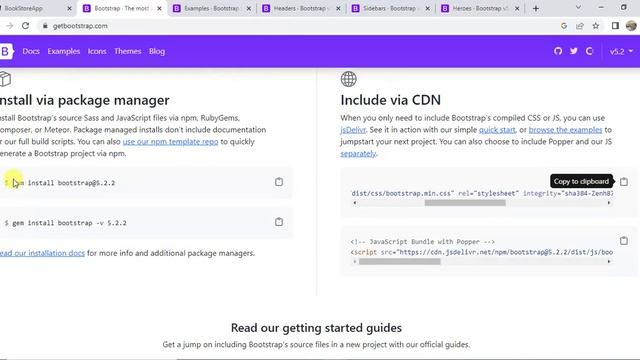This screenshot has height=360, width=640.
Task: Click the share page icon in address bar
Action: coord(580,26)
